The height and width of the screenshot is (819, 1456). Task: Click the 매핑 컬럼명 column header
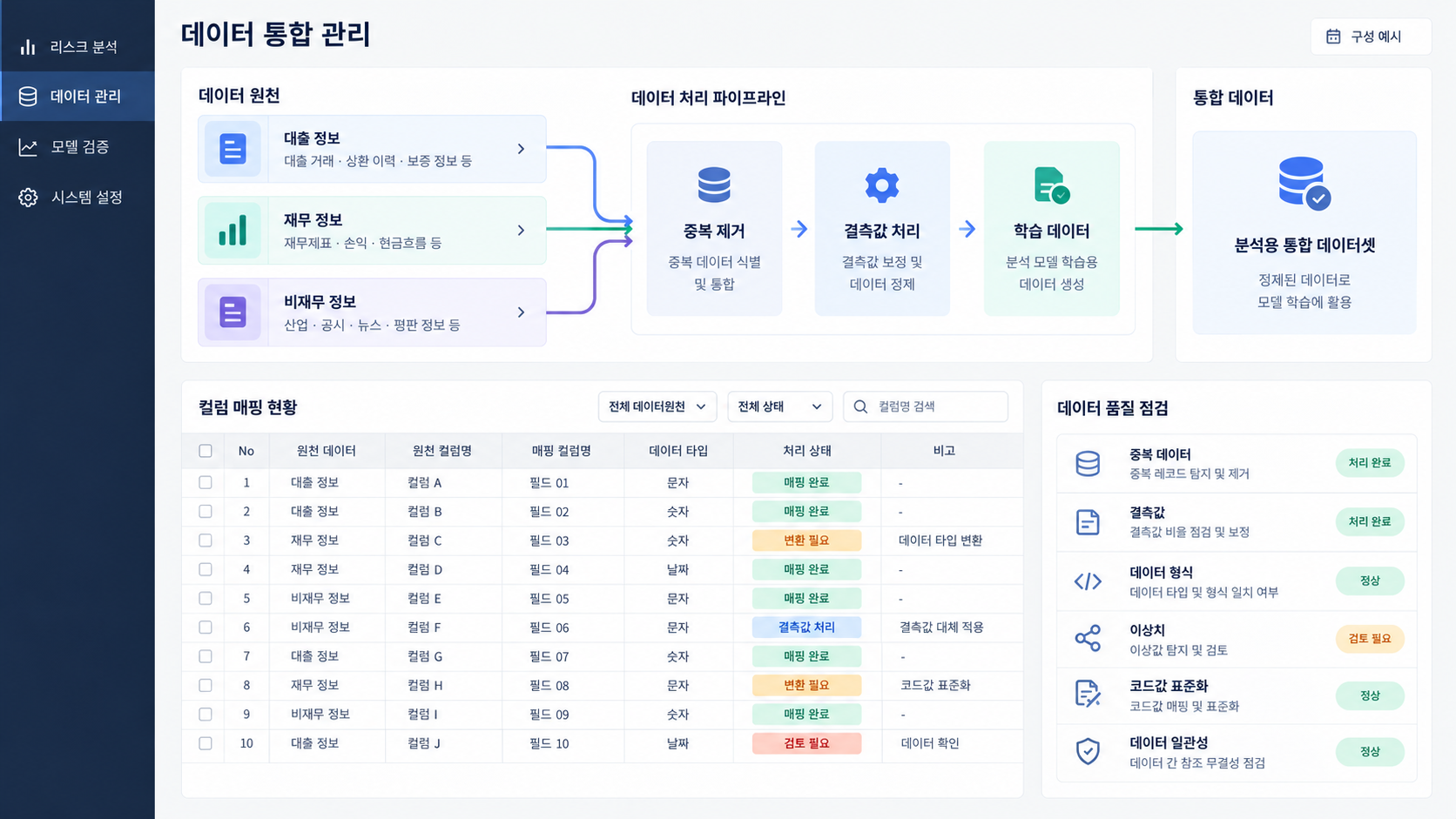click(562, 451)
